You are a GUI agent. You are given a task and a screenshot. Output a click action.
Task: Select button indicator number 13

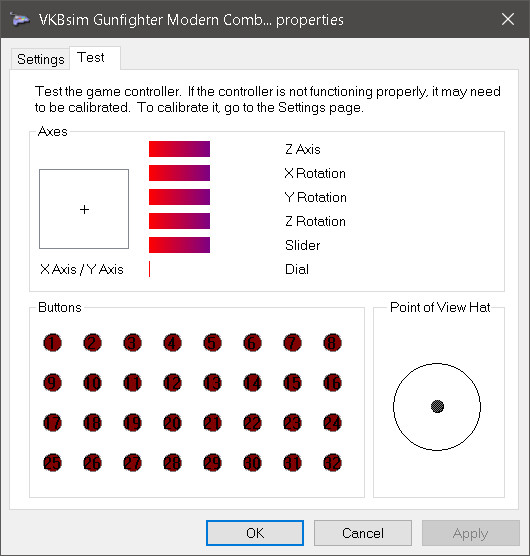pos(212,383)
